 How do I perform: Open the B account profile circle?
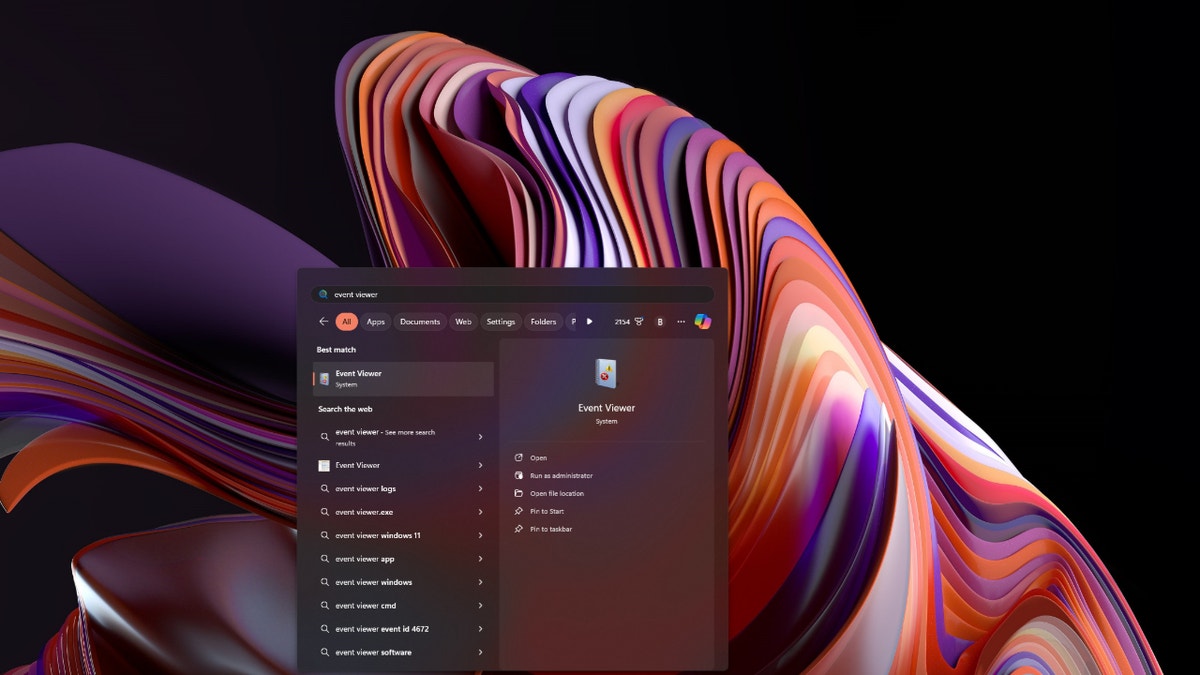[x=660, y=322]
